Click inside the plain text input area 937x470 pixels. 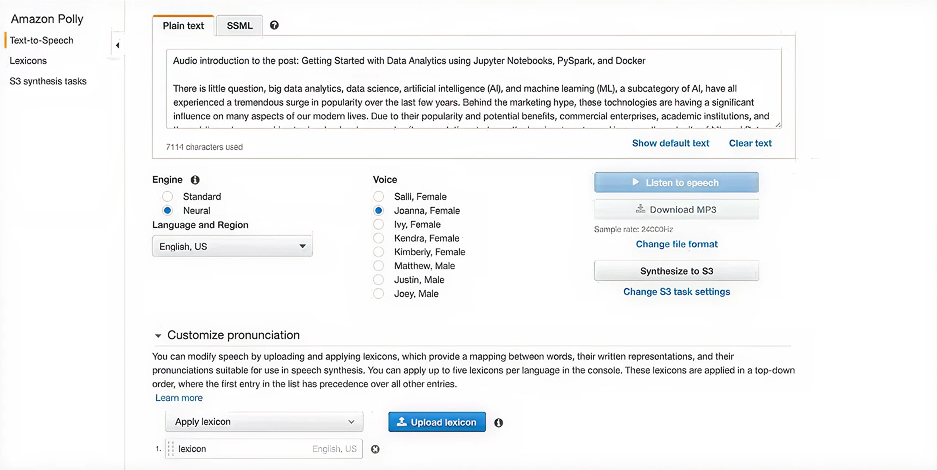474,90
